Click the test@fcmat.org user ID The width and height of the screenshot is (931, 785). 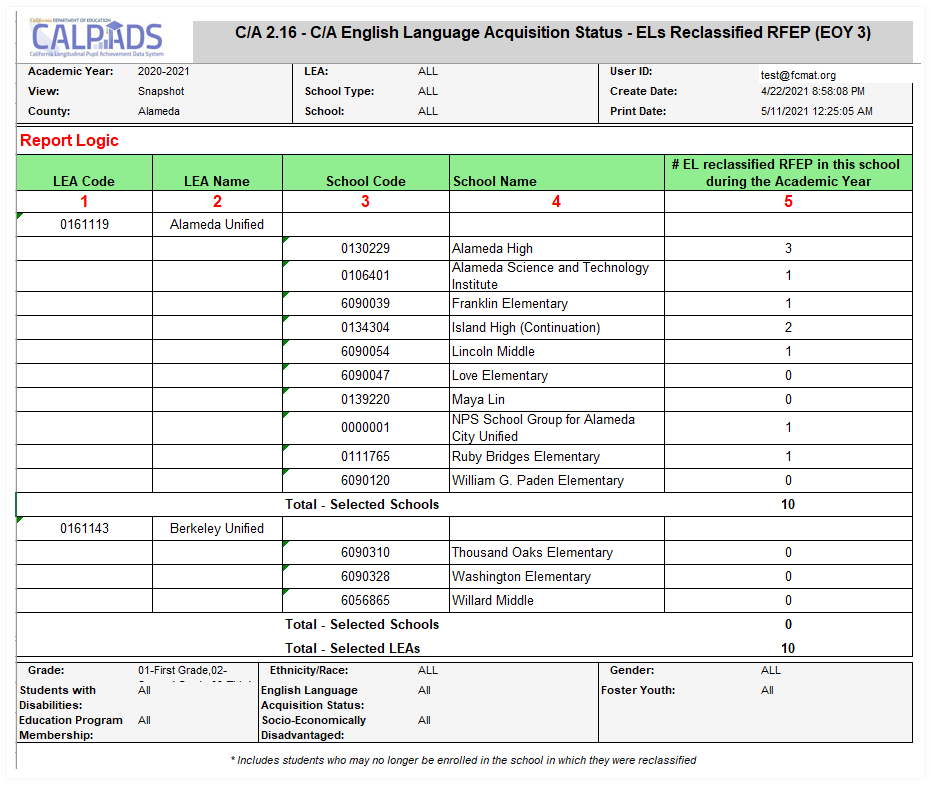[798, 75]
